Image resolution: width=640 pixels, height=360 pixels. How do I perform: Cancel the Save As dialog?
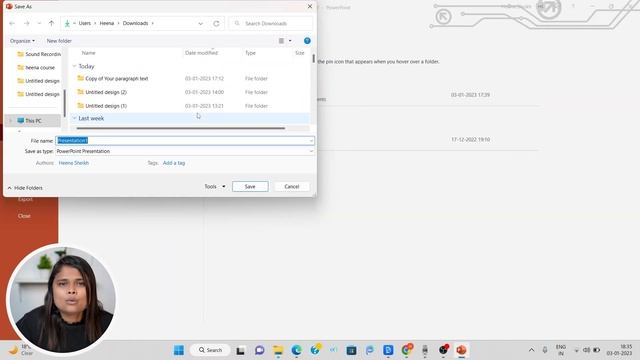click(291, 187)
